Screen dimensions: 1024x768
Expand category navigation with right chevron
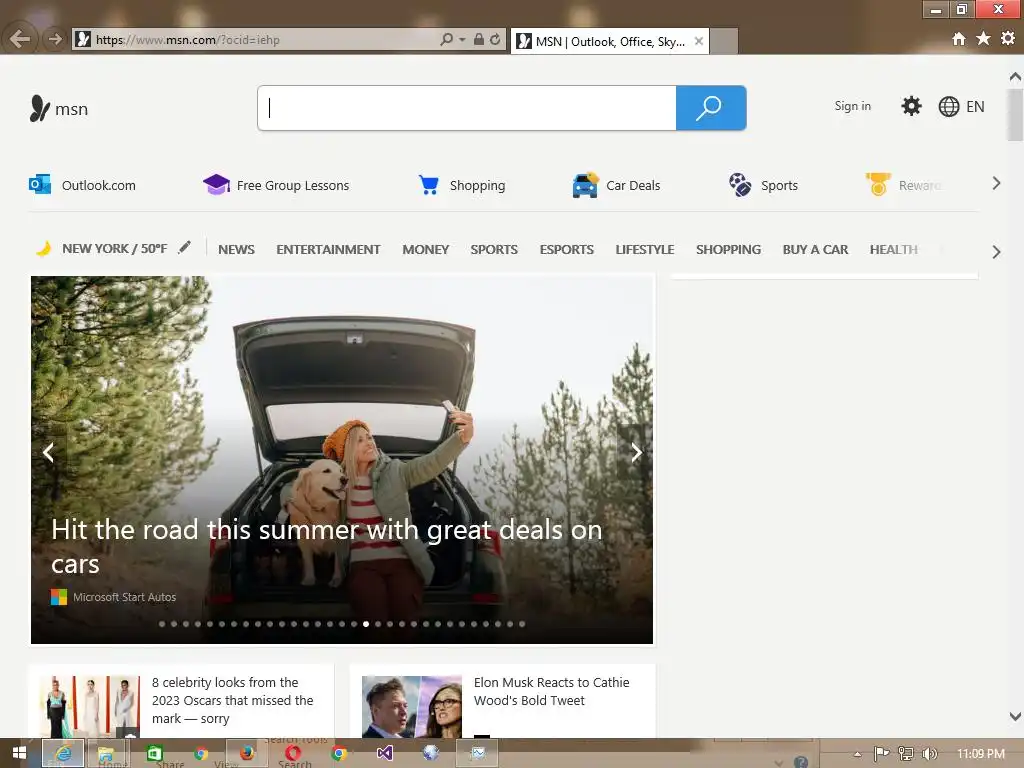click(996, 251)
